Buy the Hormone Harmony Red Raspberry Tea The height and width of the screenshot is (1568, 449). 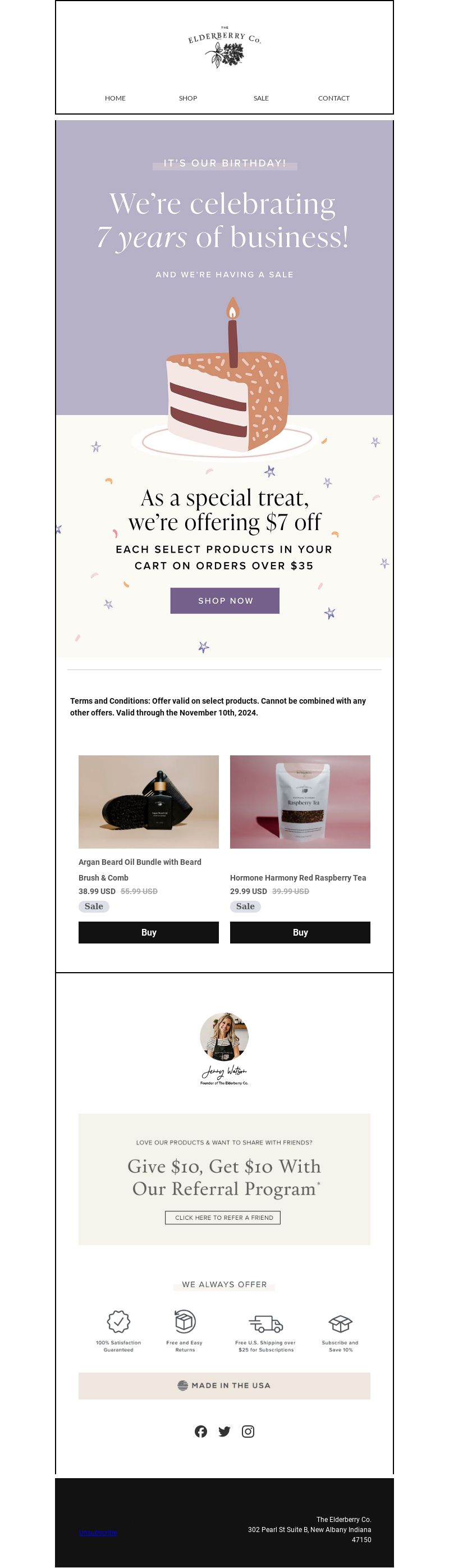300,932
